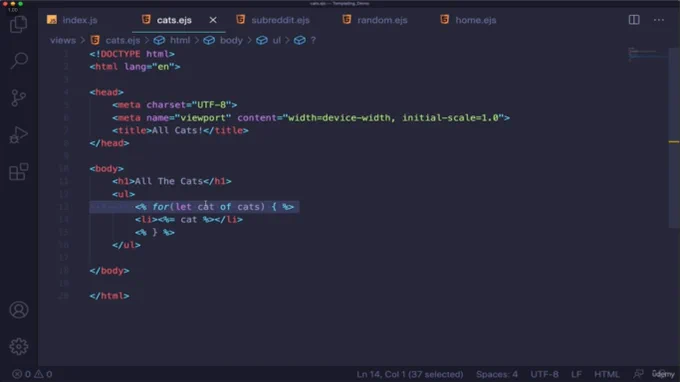The width and height of the screenshot is (680, 382).
Task: Click the vertical scrollbar of the editor
Action: point(674,138)
